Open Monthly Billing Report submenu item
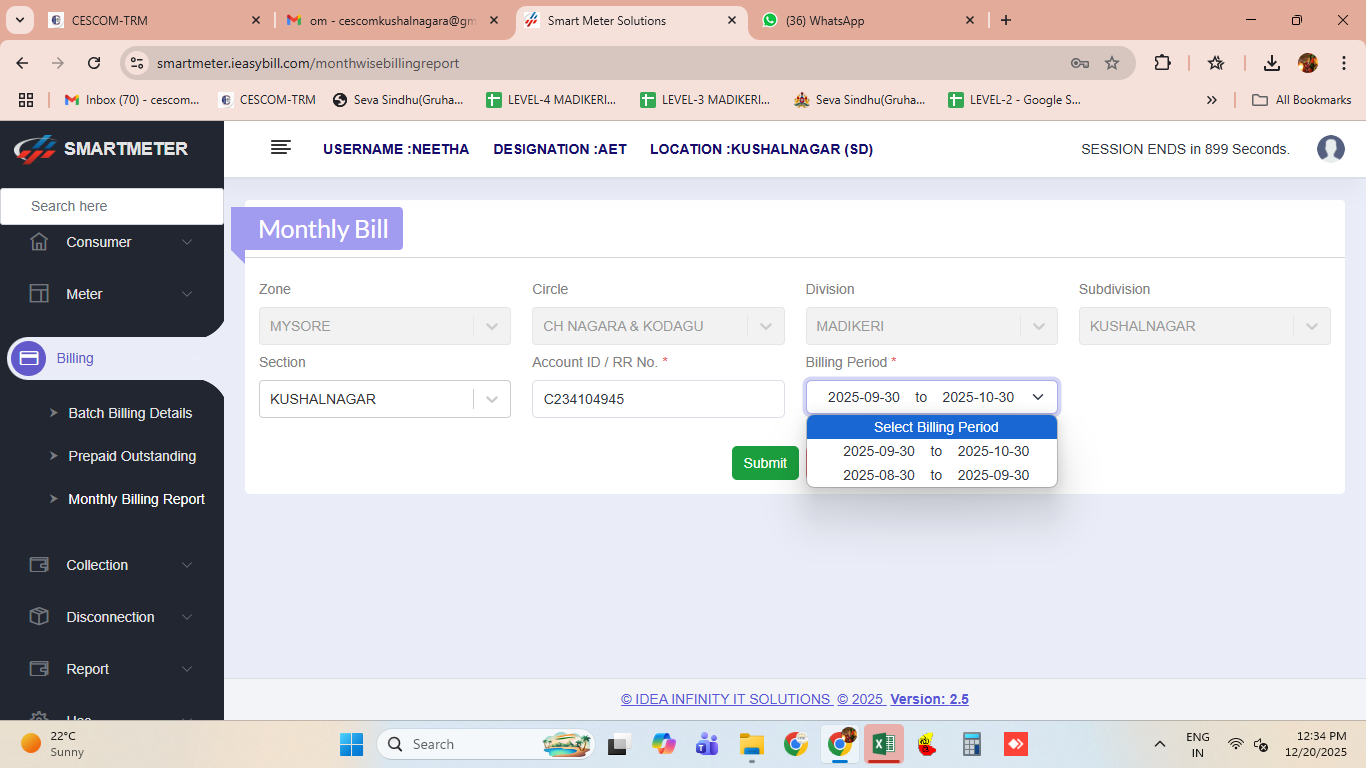 pos(136,499)
